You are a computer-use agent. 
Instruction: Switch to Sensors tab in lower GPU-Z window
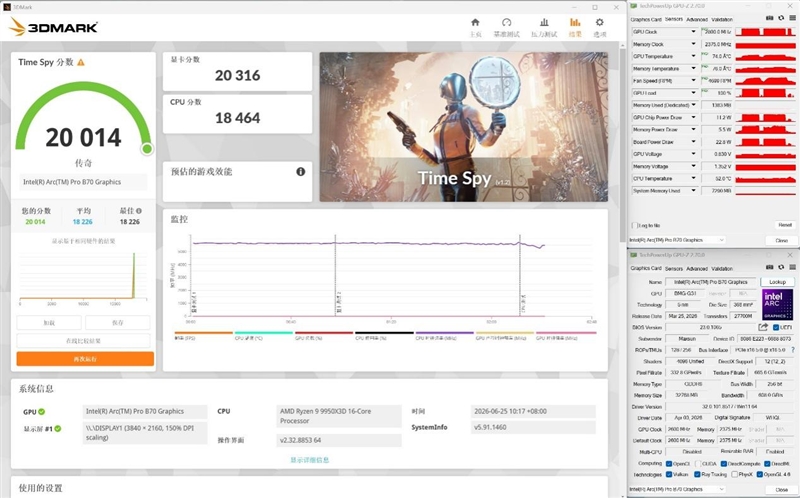[673, 268]
